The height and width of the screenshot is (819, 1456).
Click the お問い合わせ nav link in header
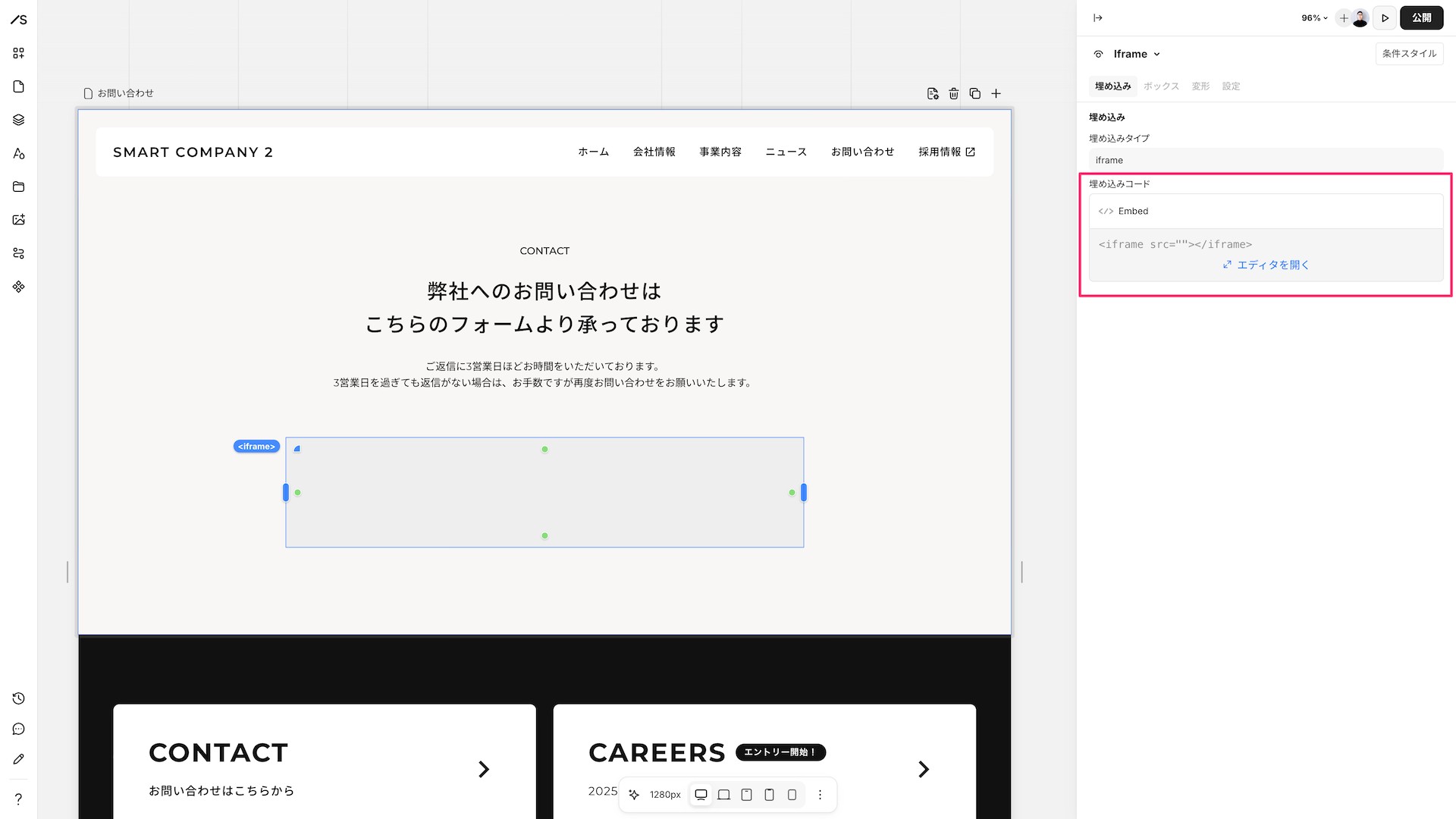pyautogui.click(x=862, y=152)
